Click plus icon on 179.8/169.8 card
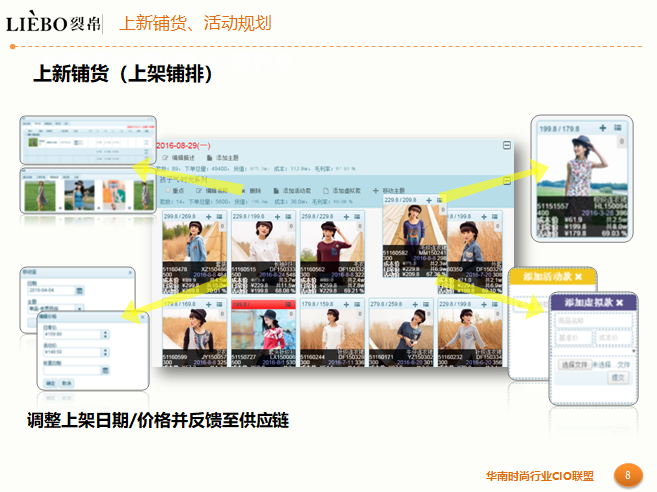Viewport: 657px width, 492px height. click(x=209, y=304)
